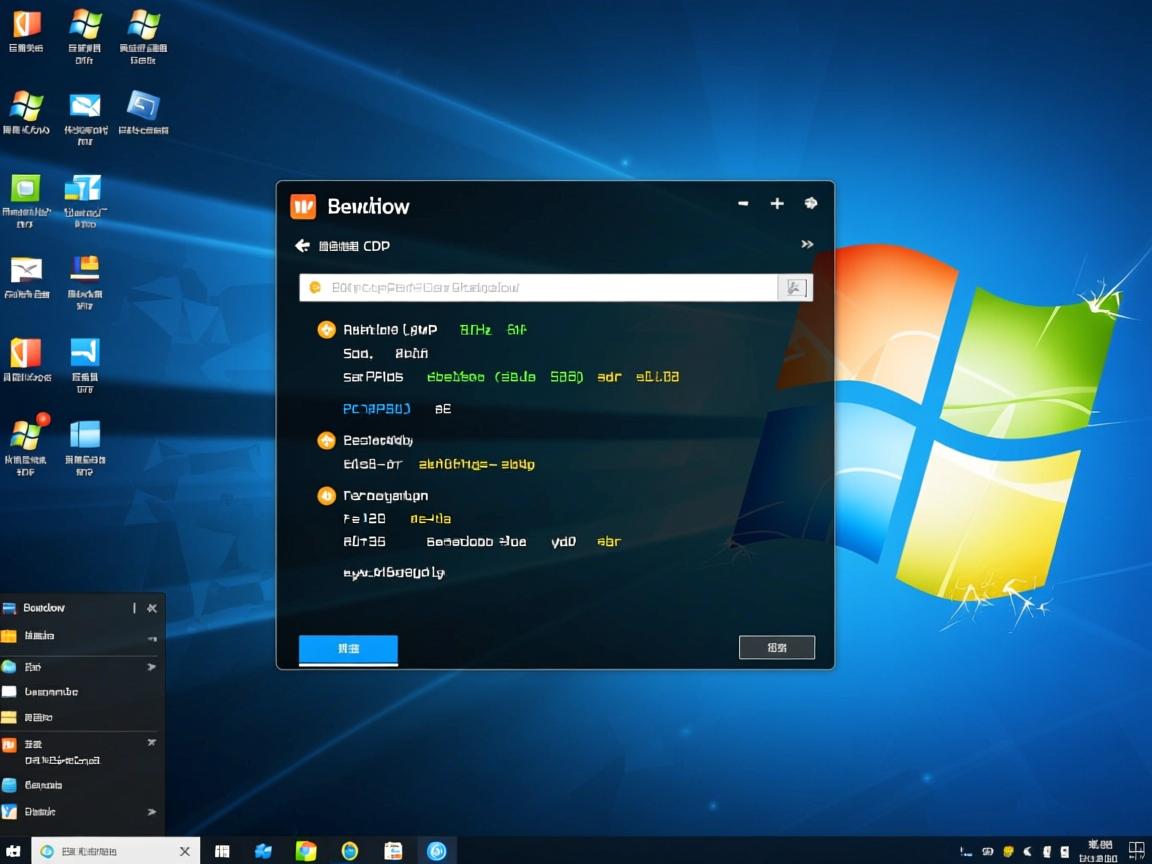Open the Chrome icon in the taskbar
This screenshot has height=864, width=1152.
306,851
